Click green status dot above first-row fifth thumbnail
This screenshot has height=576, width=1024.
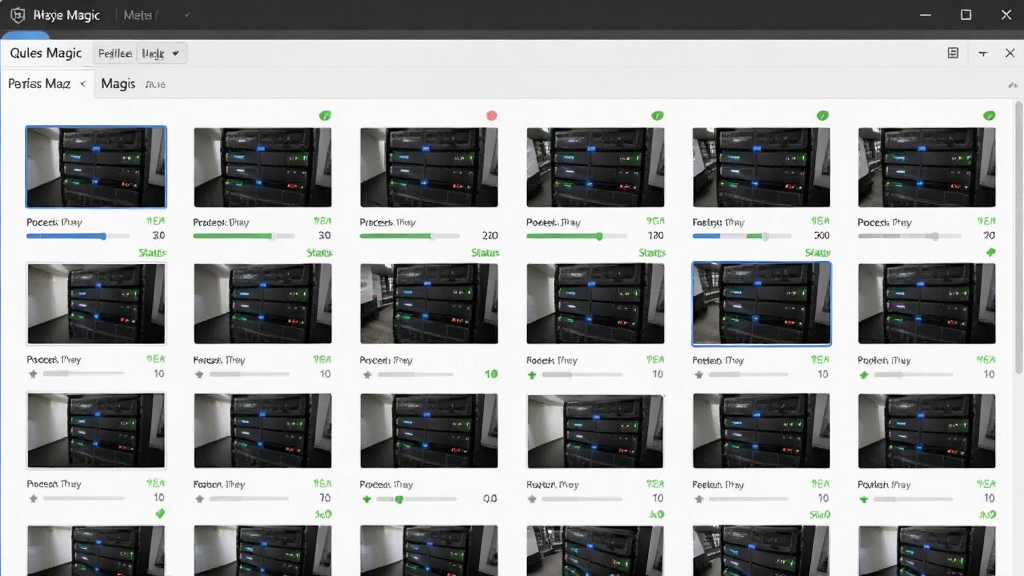823,116
